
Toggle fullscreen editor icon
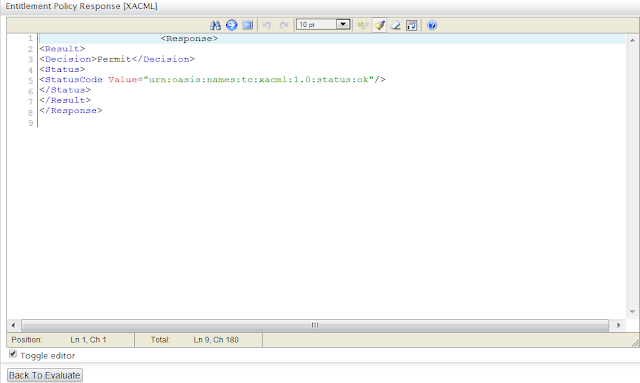pos(247,25)
